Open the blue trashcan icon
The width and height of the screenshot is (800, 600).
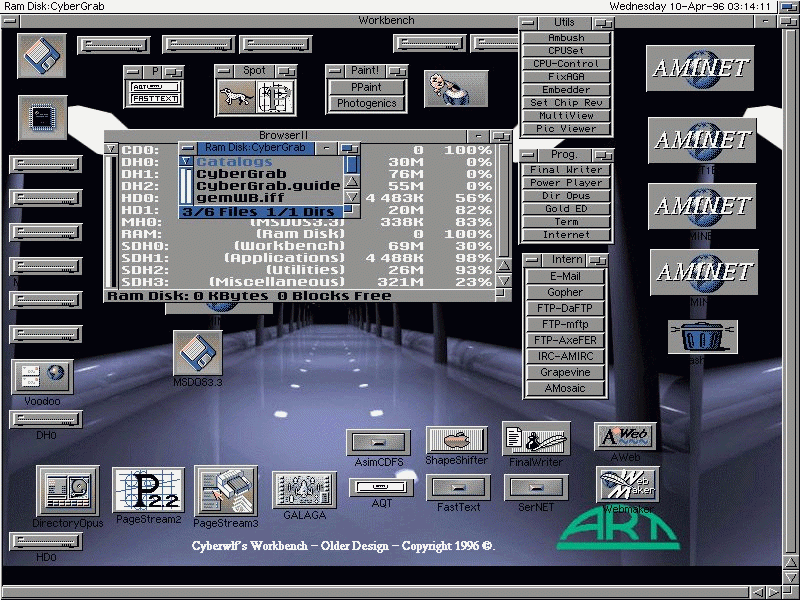703,337
